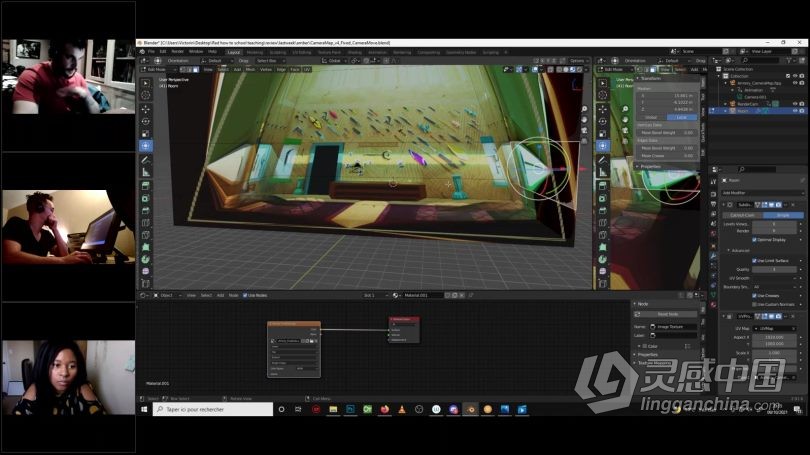Toggle visibility eye of Room object in outliner
The height and width of the screenshot is (455, 810).
point(795,111)
